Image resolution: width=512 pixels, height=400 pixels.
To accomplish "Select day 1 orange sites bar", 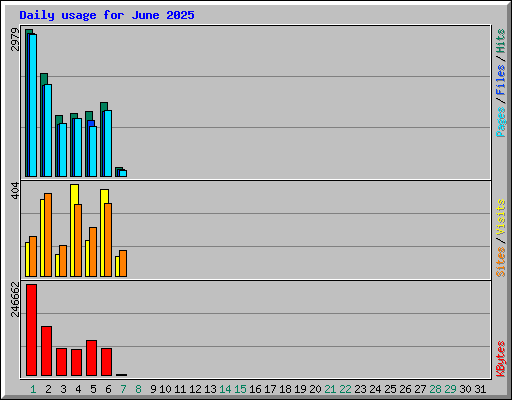I will coord(33,257).
